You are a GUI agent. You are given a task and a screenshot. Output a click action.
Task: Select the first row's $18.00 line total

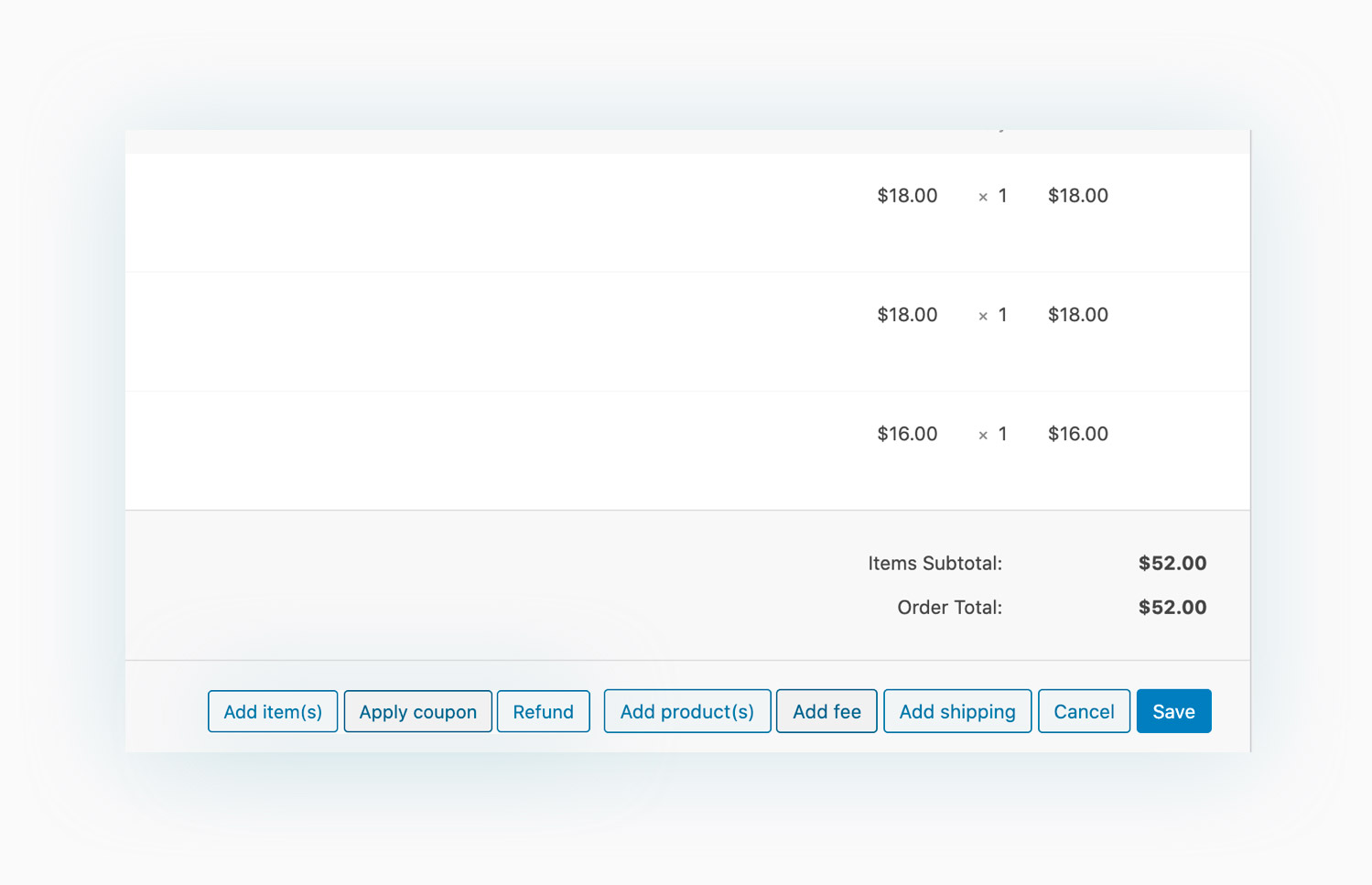click(1077, 196)
